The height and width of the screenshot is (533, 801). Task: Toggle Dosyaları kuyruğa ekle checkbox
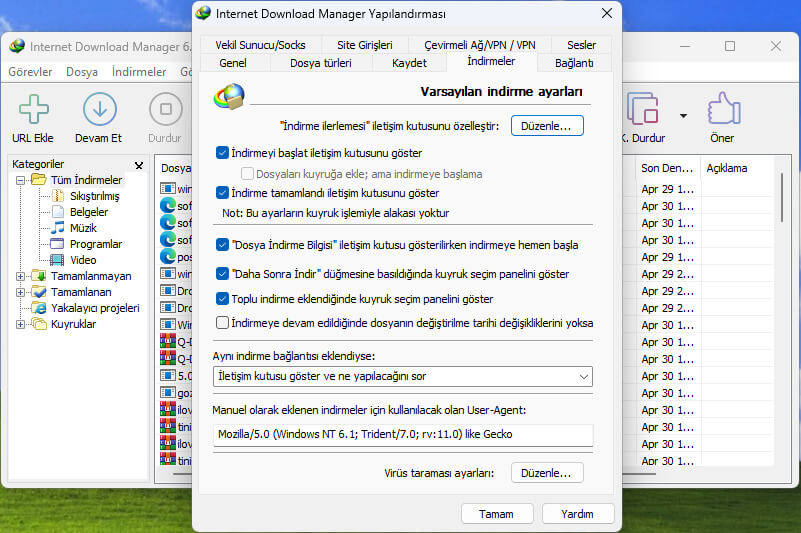(247, 174)
